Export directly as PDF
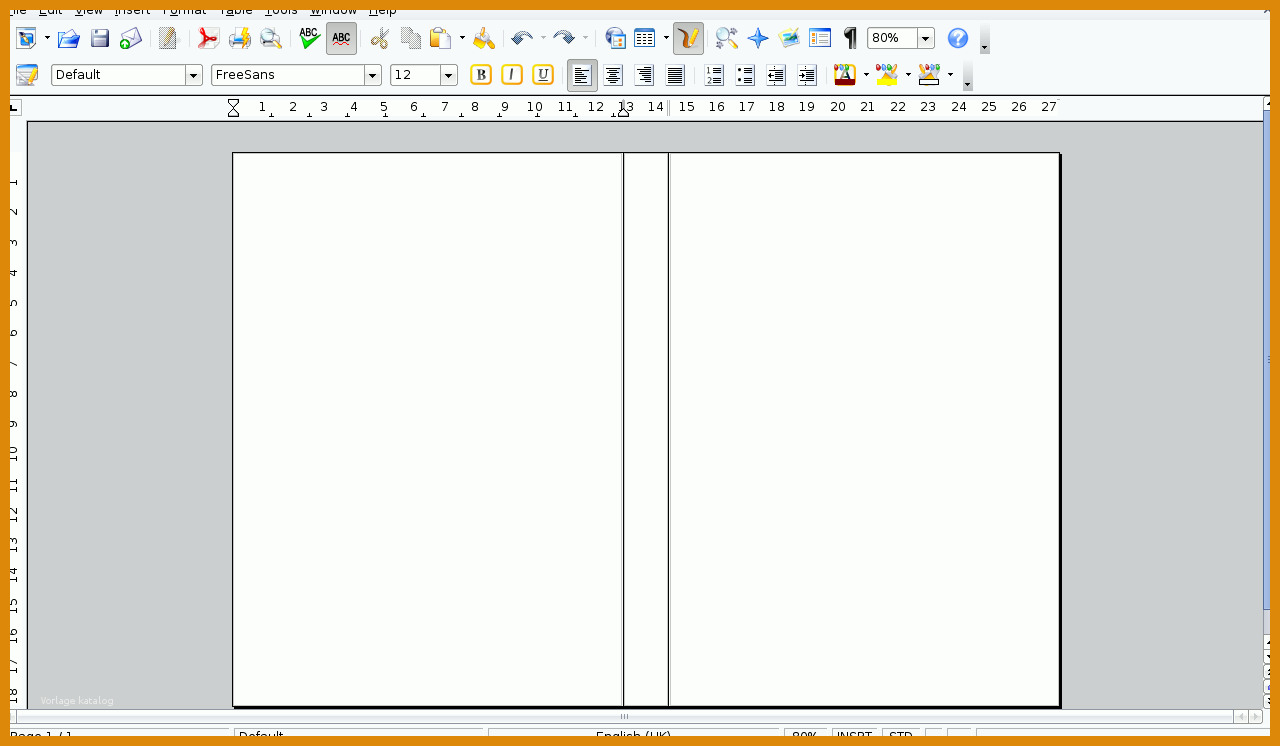The image size is (1280, 746). coord(208,38)
